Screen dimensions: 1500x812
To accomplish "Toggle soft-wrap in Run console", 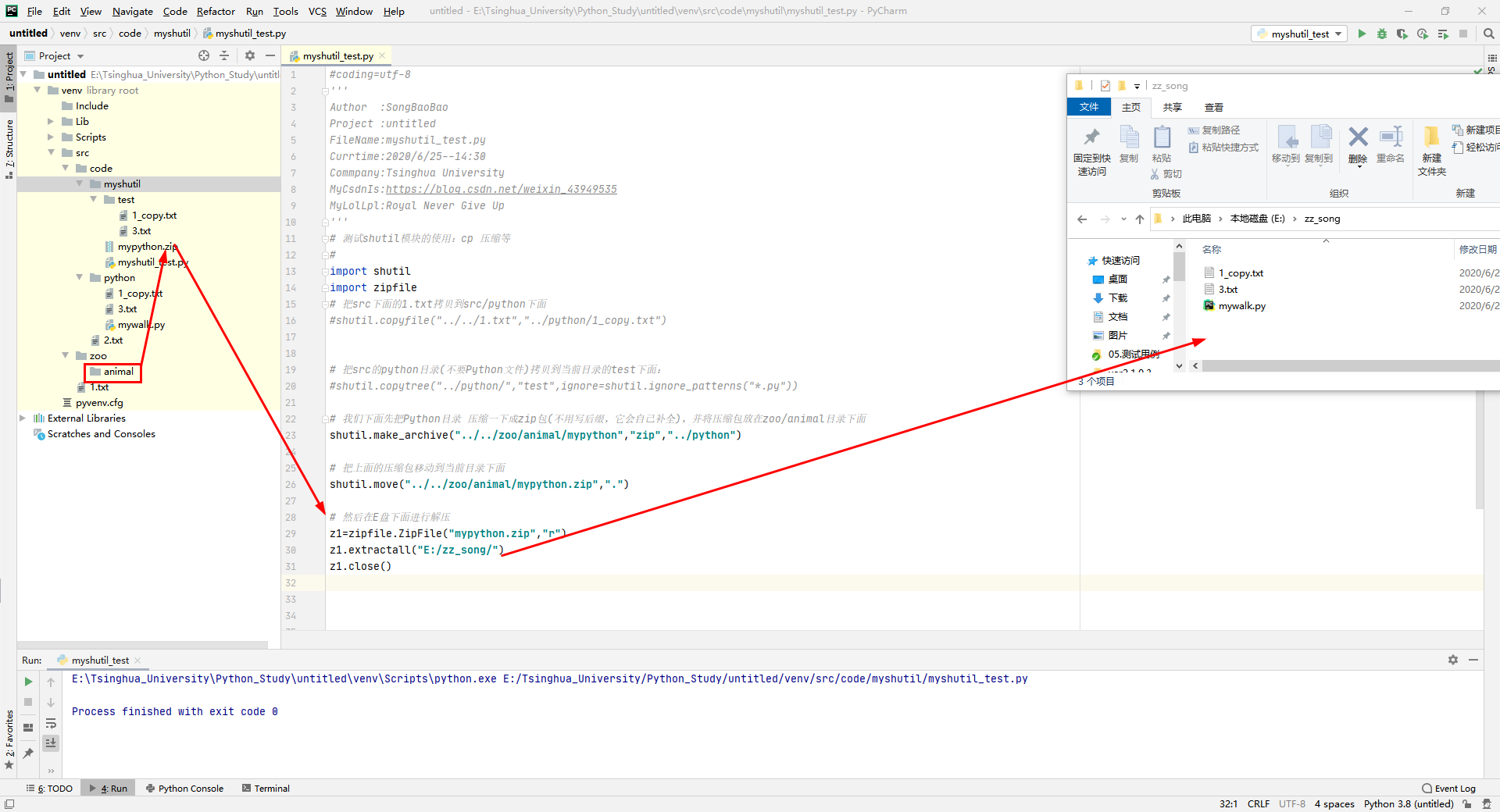I will tap(51, 723).
